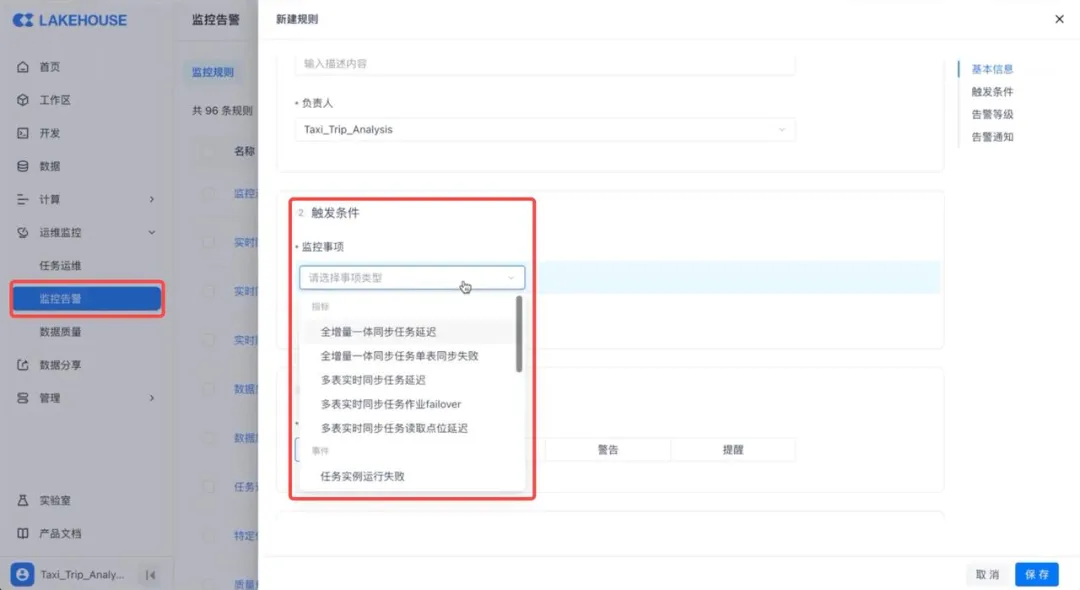
Task: Click the home icon in the sidebar
Action: [x=23, y=67]
